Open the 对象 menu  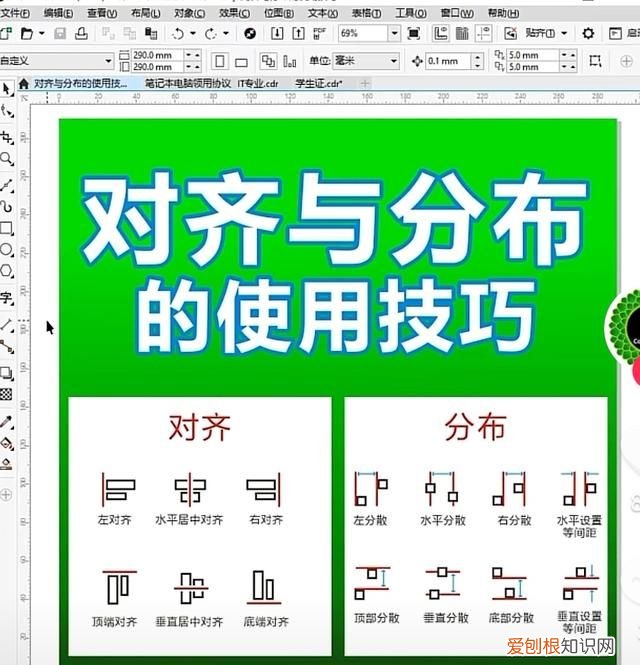189,14
